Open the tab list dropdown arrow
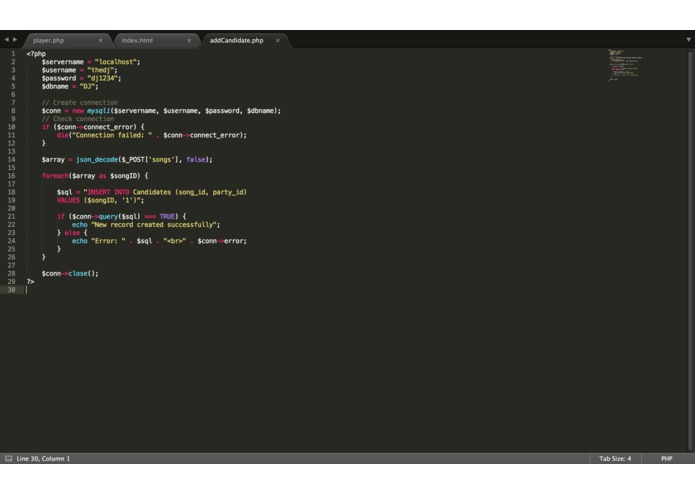The height and width of the screenshot is (494, 695). coord(688,40)
